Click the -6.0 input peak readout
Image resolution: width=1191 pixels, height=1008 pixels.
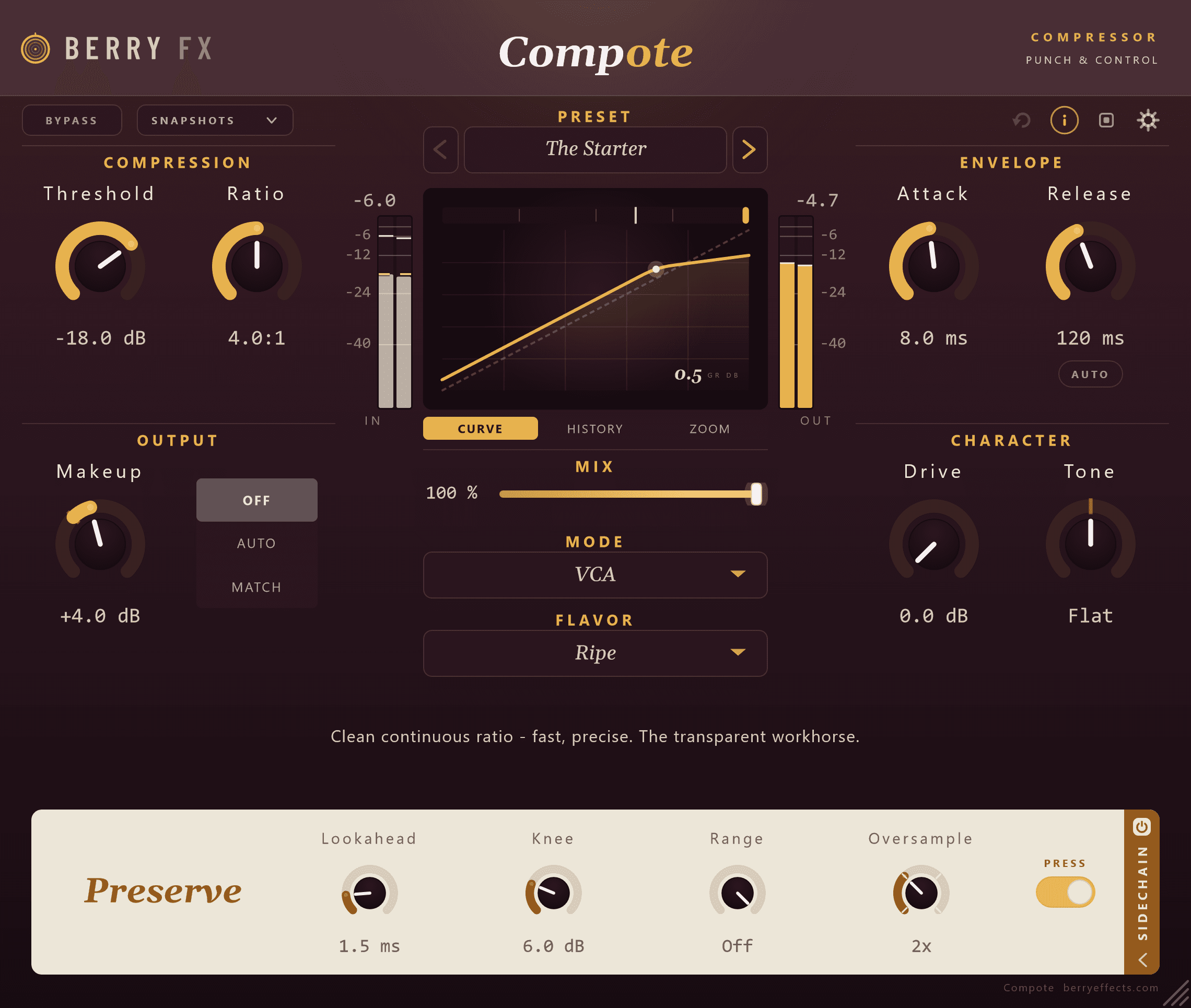click(x=375, y=201)
